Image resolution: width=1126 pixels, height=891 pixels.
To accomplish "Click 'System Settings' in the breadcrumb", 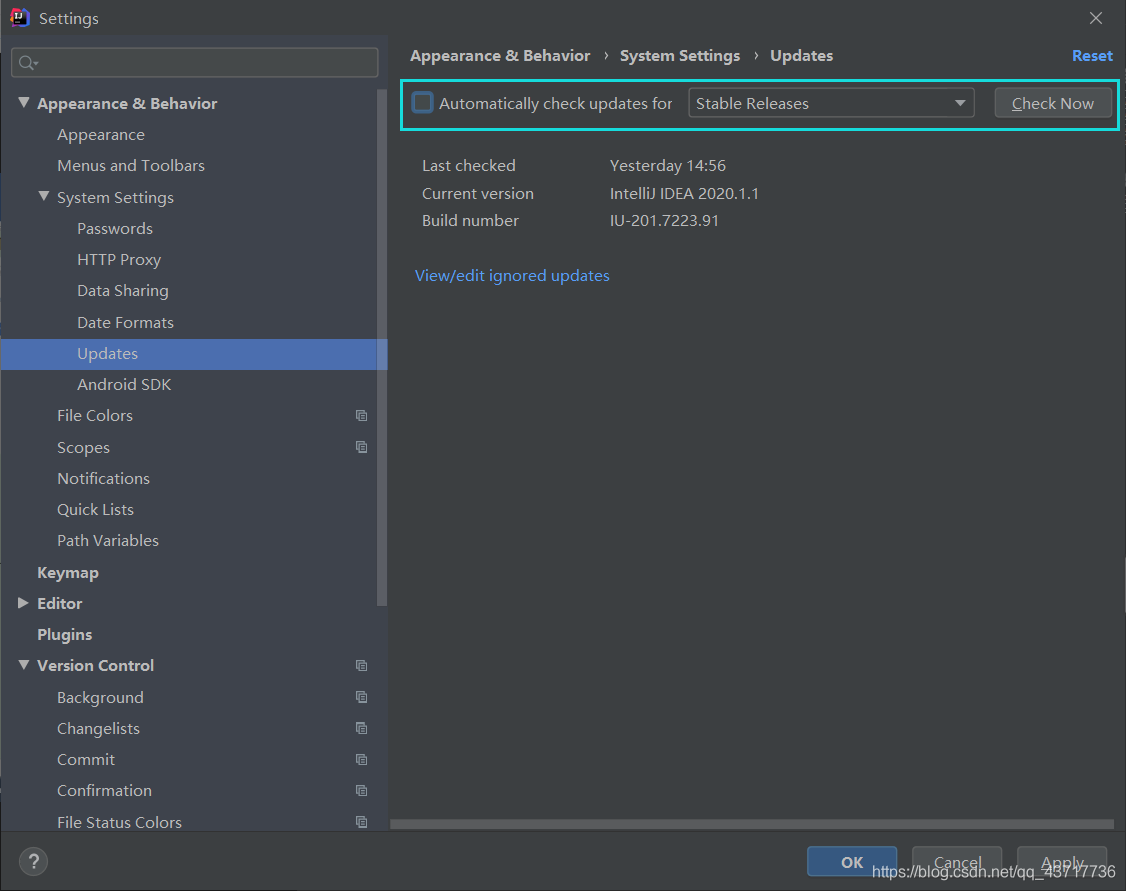I will 679,56.
